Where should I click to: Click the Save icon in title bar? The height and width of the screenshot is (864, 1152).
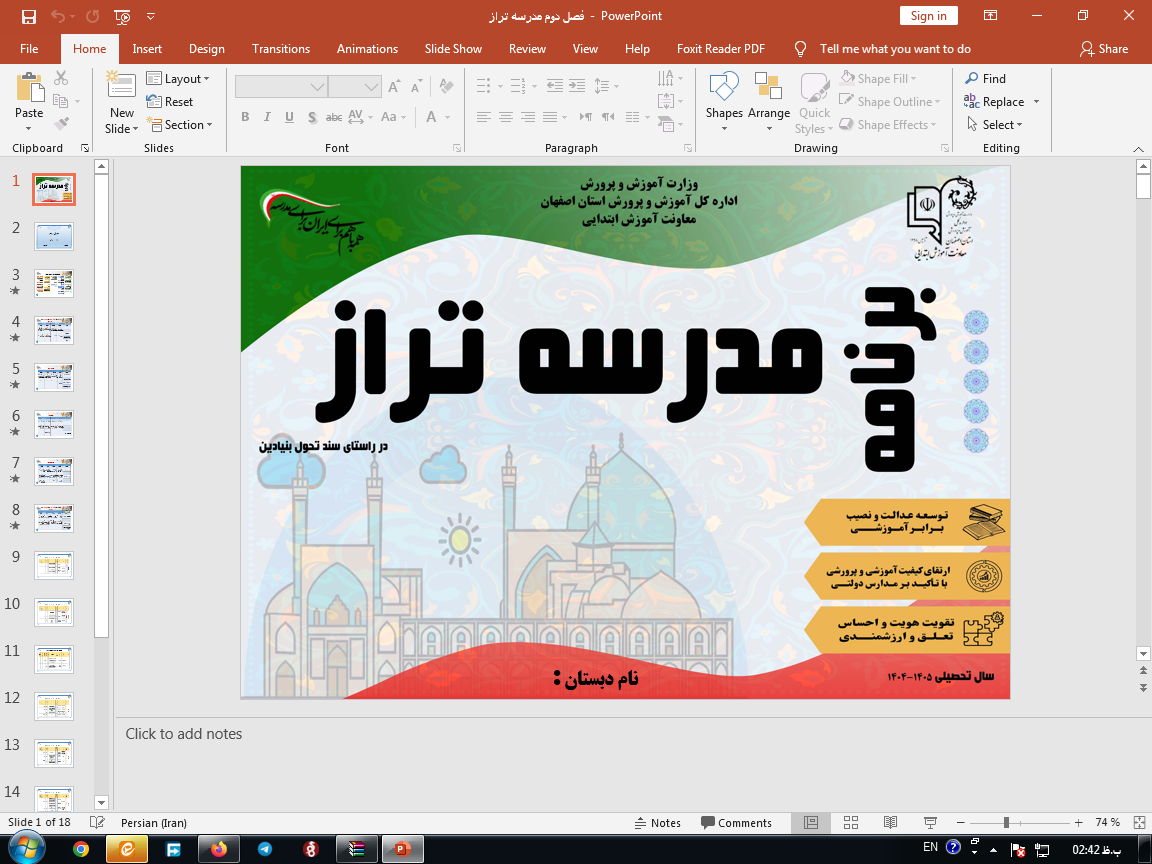click(x=28, y=16)
